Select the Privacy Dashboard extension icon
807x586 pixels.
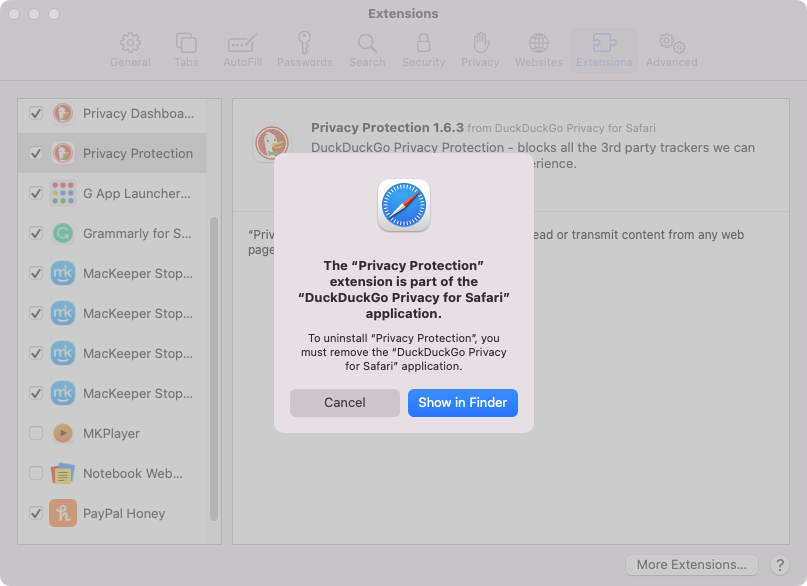point(63,113)
